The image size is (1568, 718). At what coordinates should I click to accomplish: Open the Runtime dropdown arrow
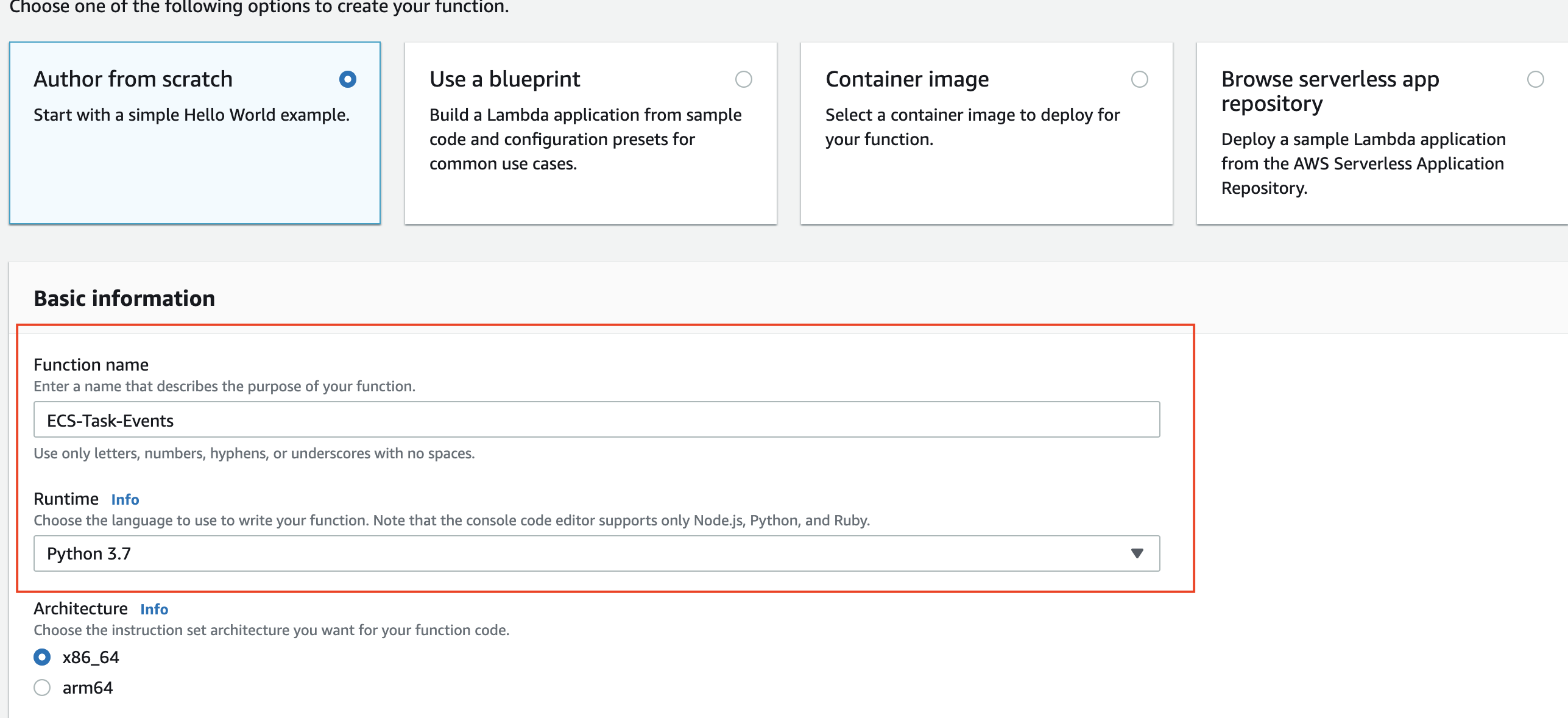coord(1137,553)
